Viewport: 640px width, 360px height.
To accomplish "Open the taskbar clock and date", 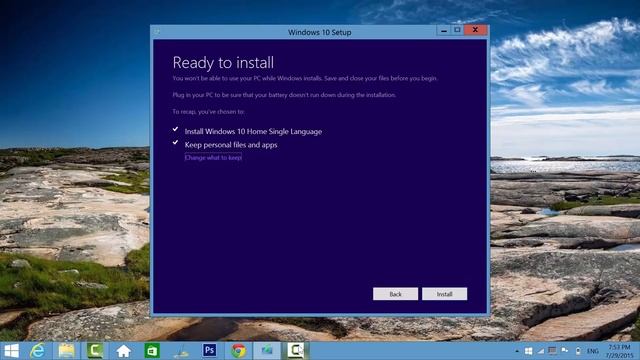I will click(x=620, y=351).
